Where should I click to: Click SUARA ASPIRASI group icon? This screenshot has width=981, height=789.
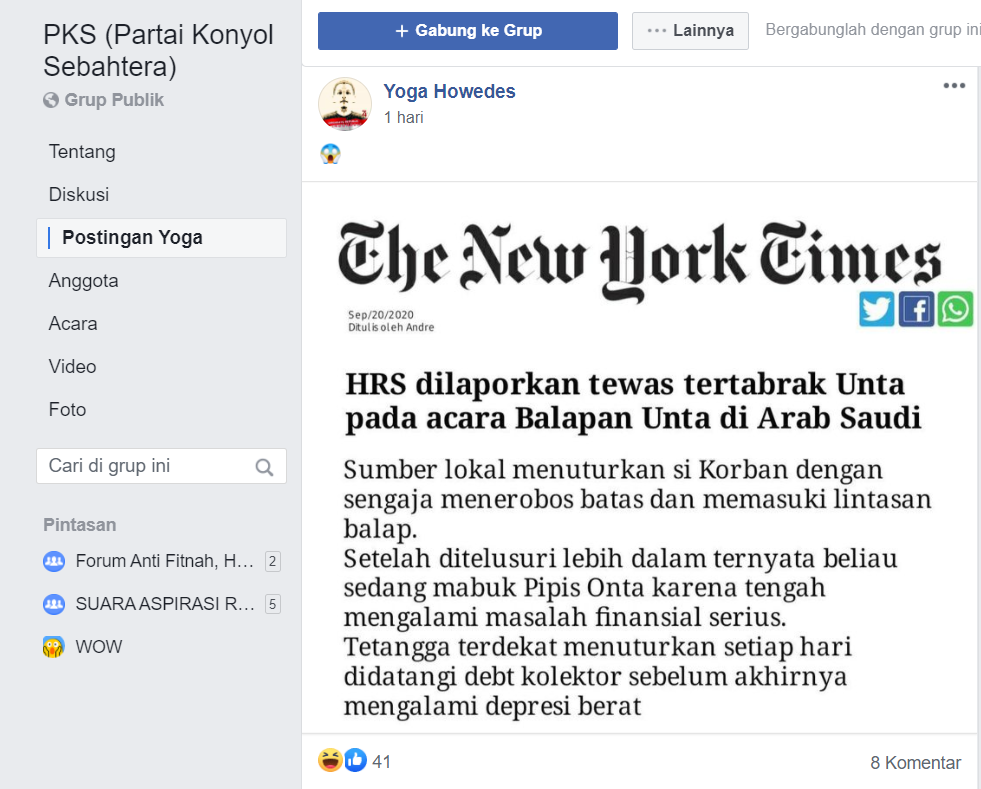(54, 604)
